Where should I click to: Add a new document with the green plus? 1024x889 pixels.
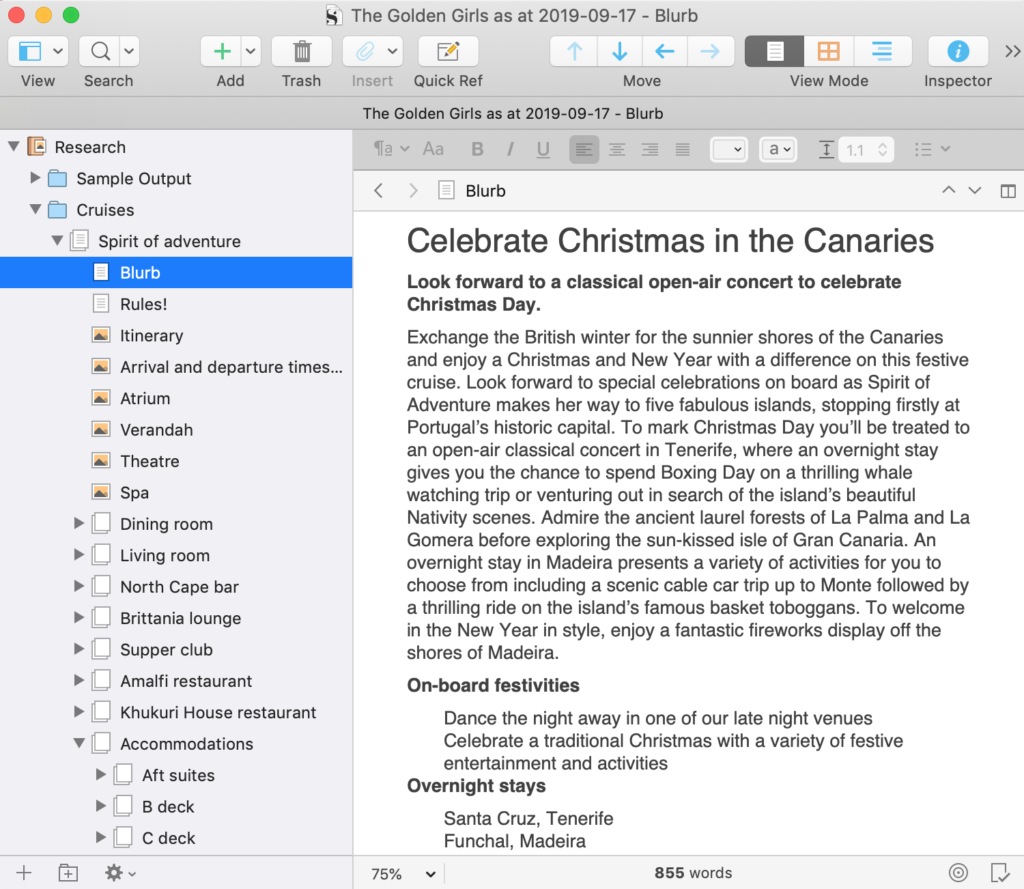pyautogui.click(x=221, y=50)
